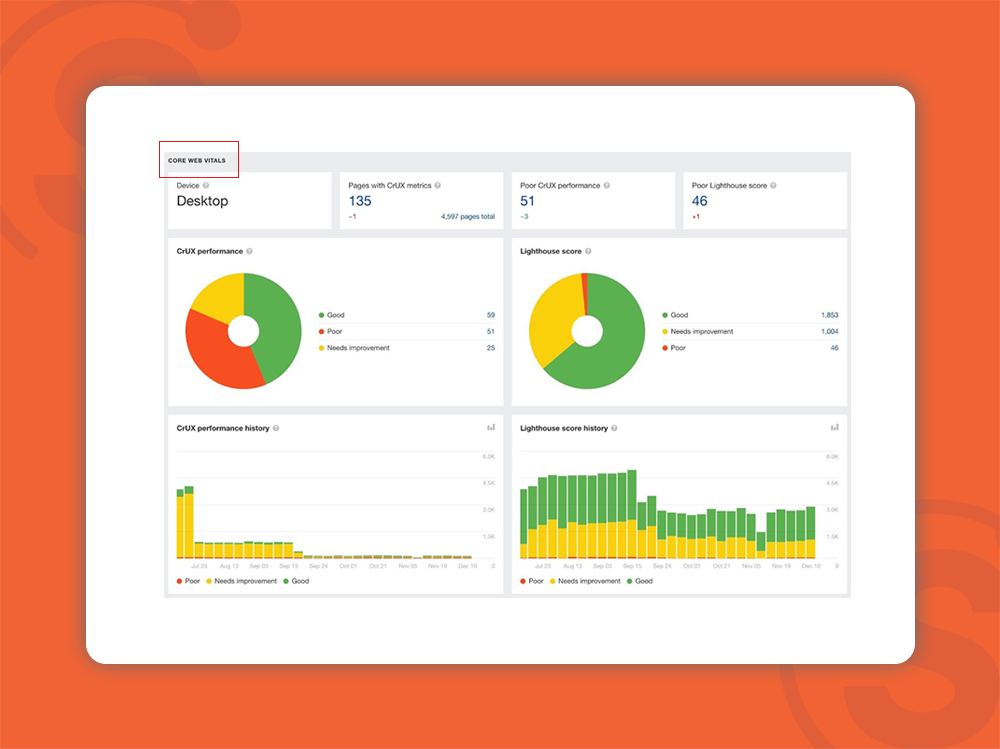Open the help icon next to CrUX performance pie title
Screen dimensions: 1000x749
click(249, 251)
